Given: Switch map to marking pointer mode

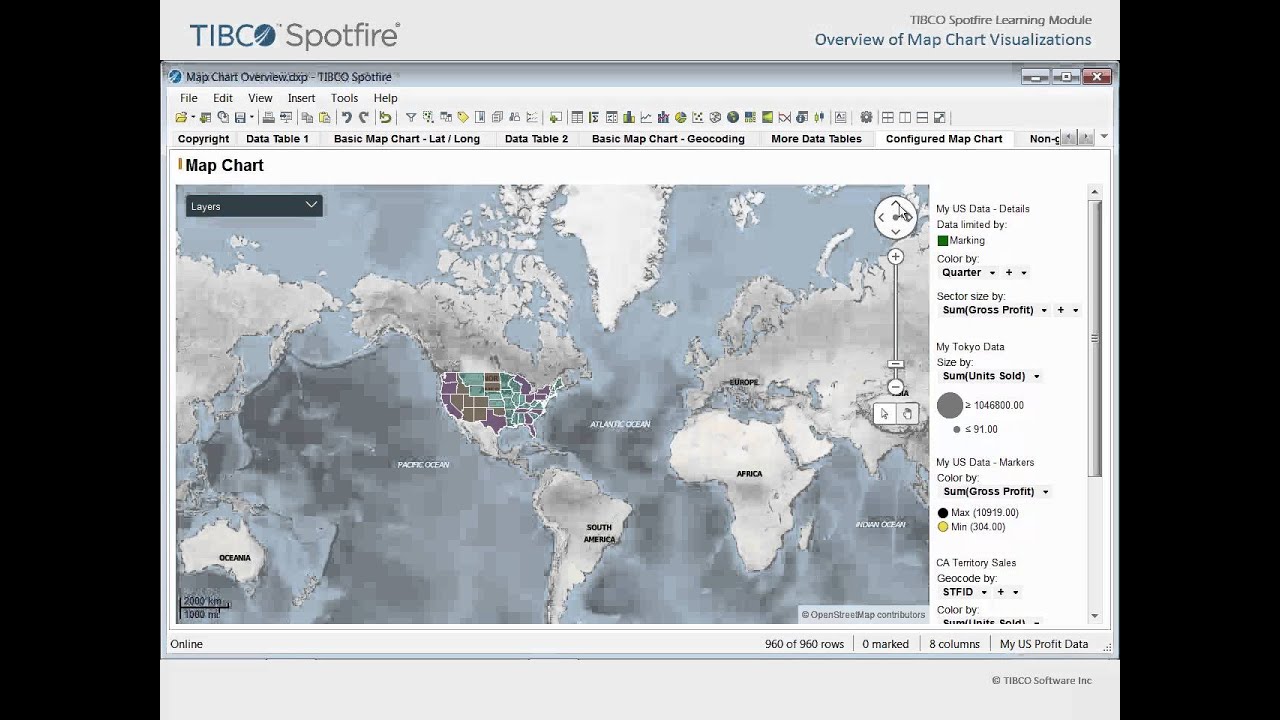Looking at the screenshot, I should [884, 414].
